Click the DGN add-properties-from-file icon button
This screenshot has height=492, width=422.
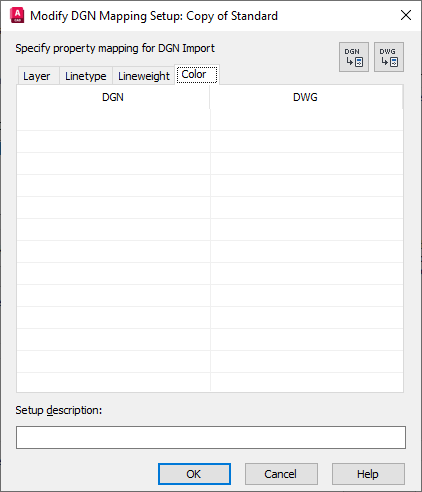(x=354, y=57)
